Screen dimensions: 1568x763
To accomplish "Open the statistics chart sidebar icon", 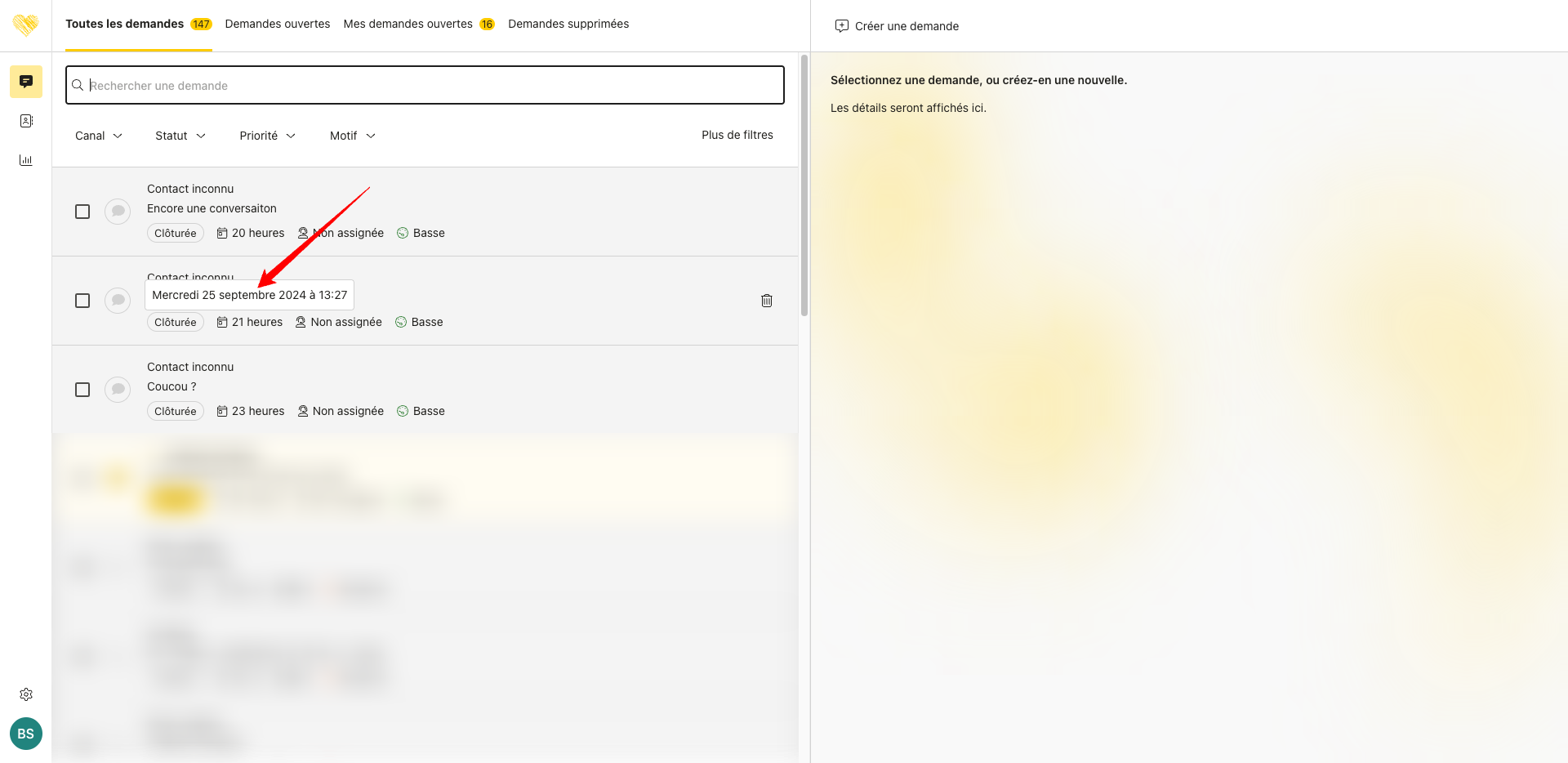I will click(26, 160).
